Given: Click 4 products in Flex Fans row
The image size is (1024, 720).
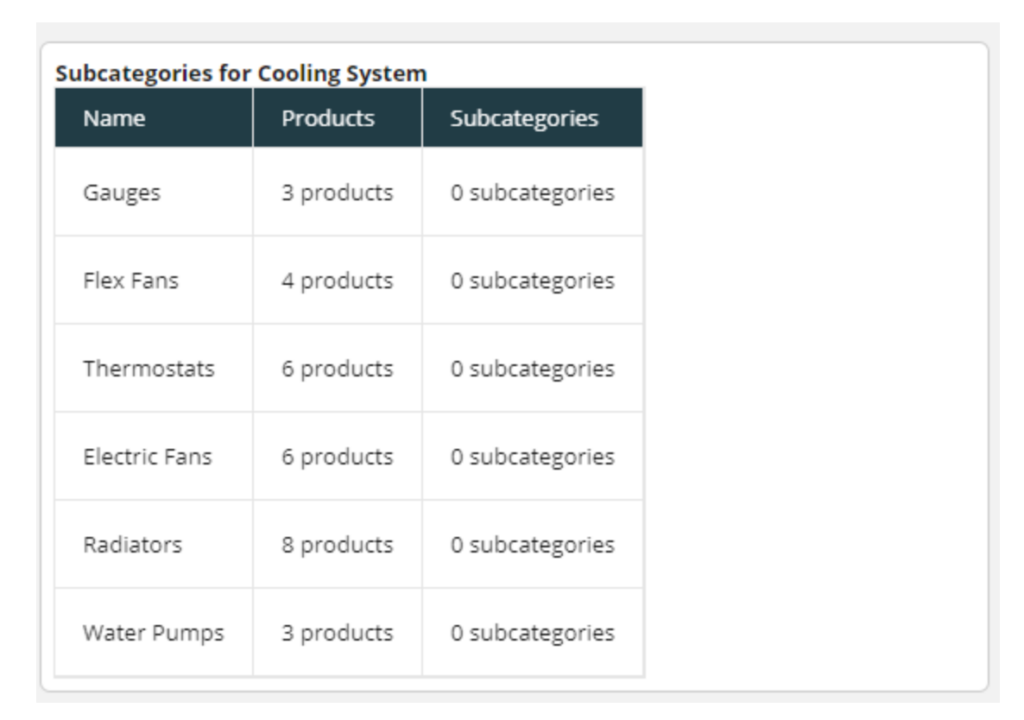Looking at the screenshot, I should [338, 281].
